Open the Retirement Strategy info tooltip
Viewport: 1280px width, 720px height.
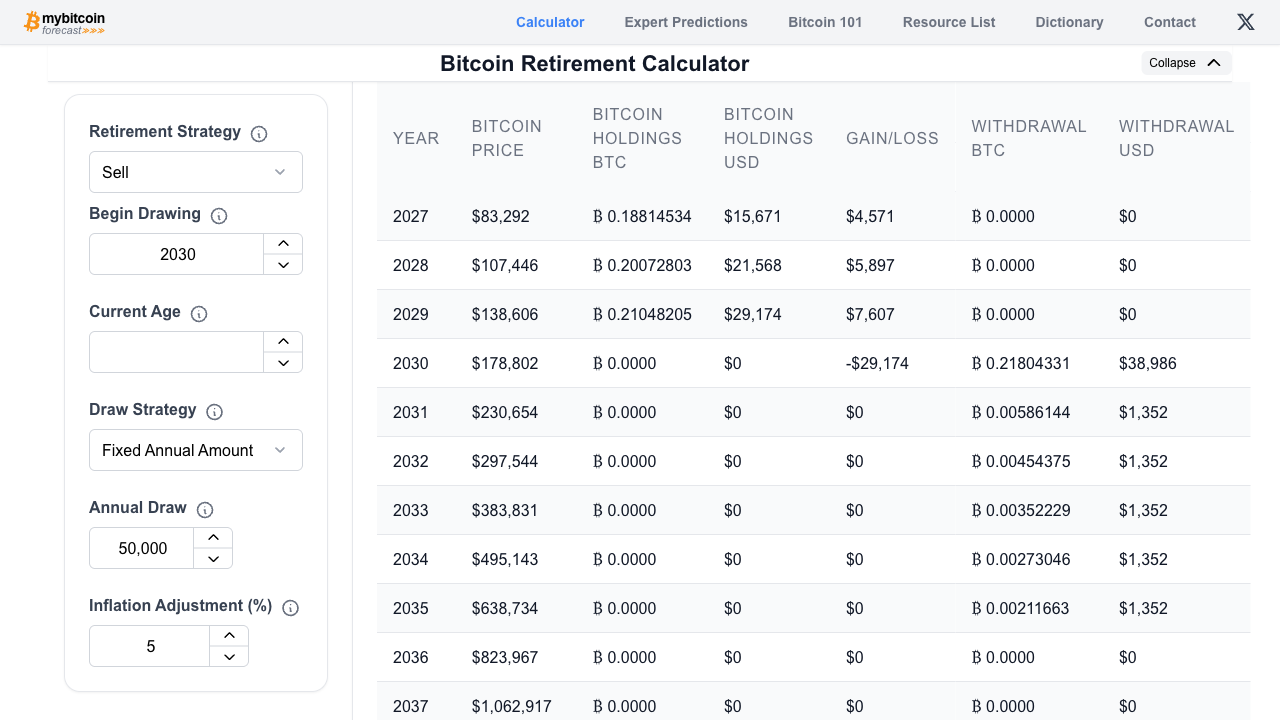pyautogui.click(x=259, y=132)
